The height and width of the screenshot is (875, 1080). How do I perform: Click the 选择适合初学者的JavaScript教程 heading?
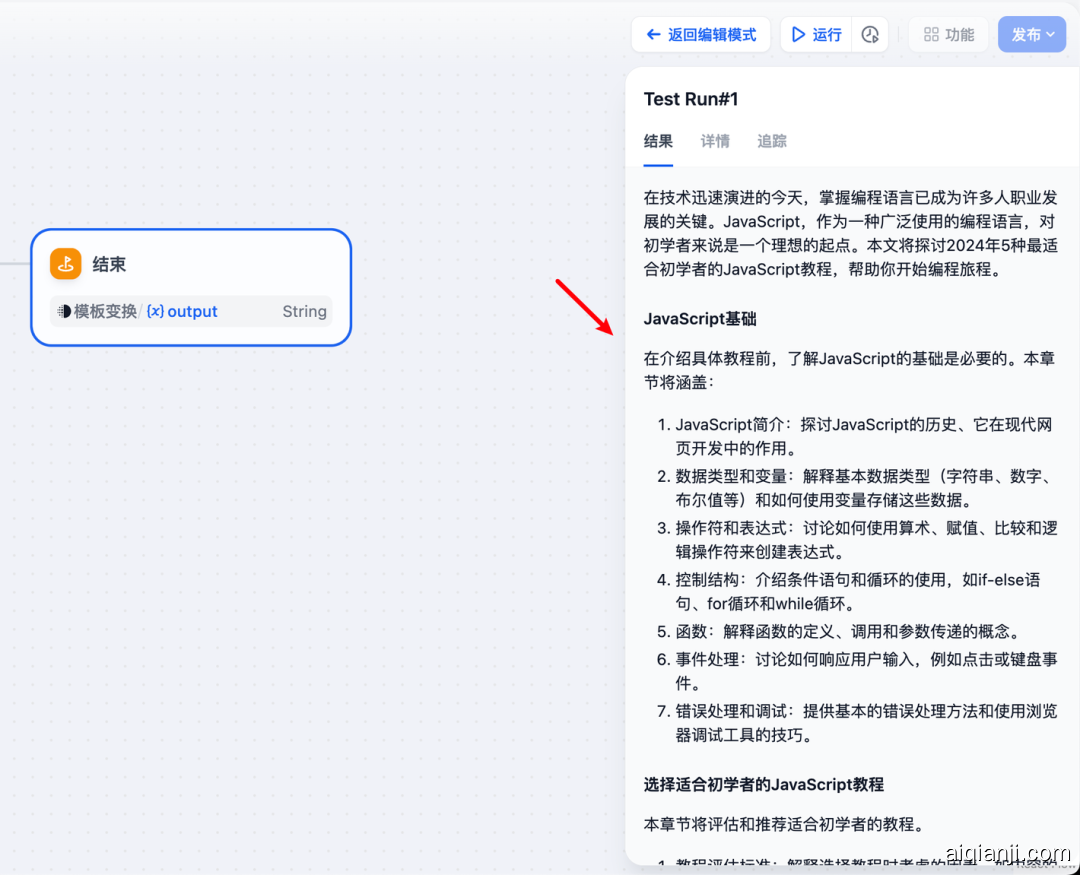pos(764,784)
